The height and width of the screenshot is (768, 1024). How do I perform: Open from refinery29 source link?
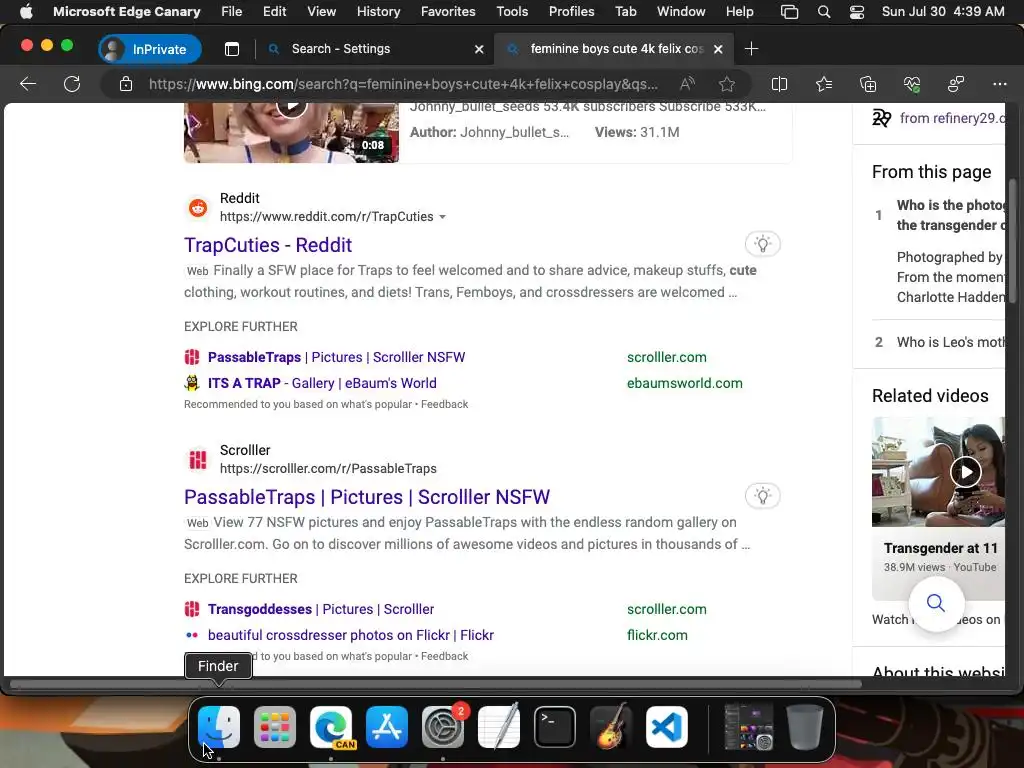coord(952,118)
